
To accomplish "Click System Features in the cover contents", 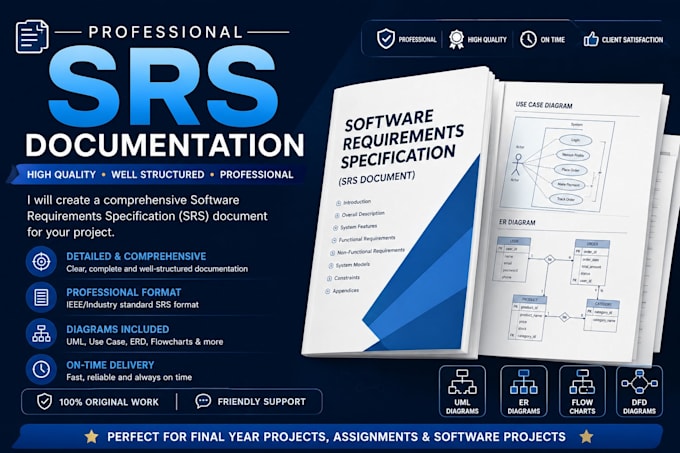I will pos(358,227).
